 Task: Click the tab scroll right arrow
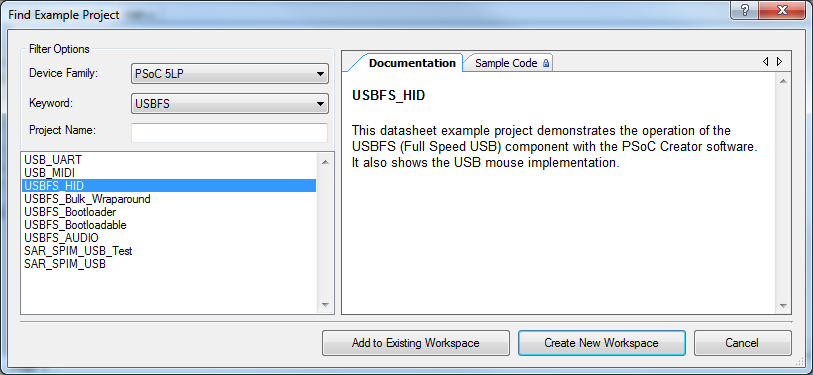779,62
